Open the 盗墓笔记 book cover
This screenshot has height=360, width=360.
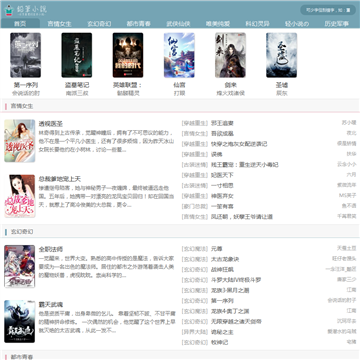pos(77,55)
